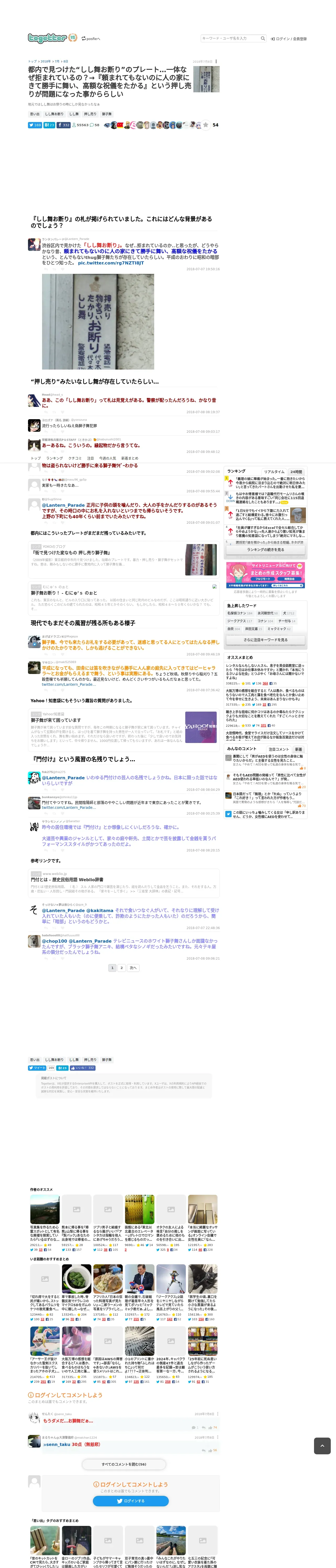Open the しし舞お断り sign photo in tweet
This screenshot has width=336, height=1568.
pyautogui.click(x=98, y=321)
